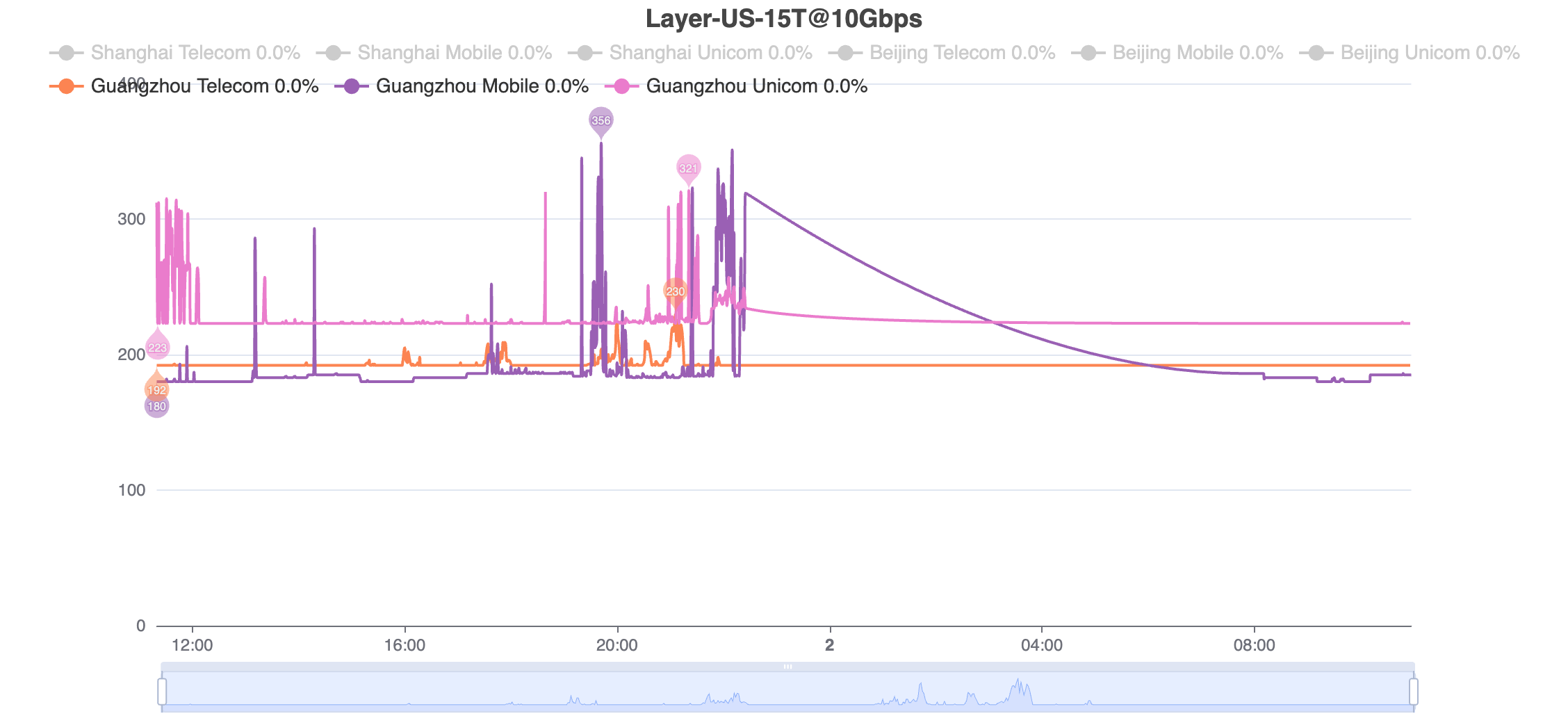Click the 0 y-axis label
Image resolution: width=1568 pixels, height=723 pixels.
click(x=141, y=626)
